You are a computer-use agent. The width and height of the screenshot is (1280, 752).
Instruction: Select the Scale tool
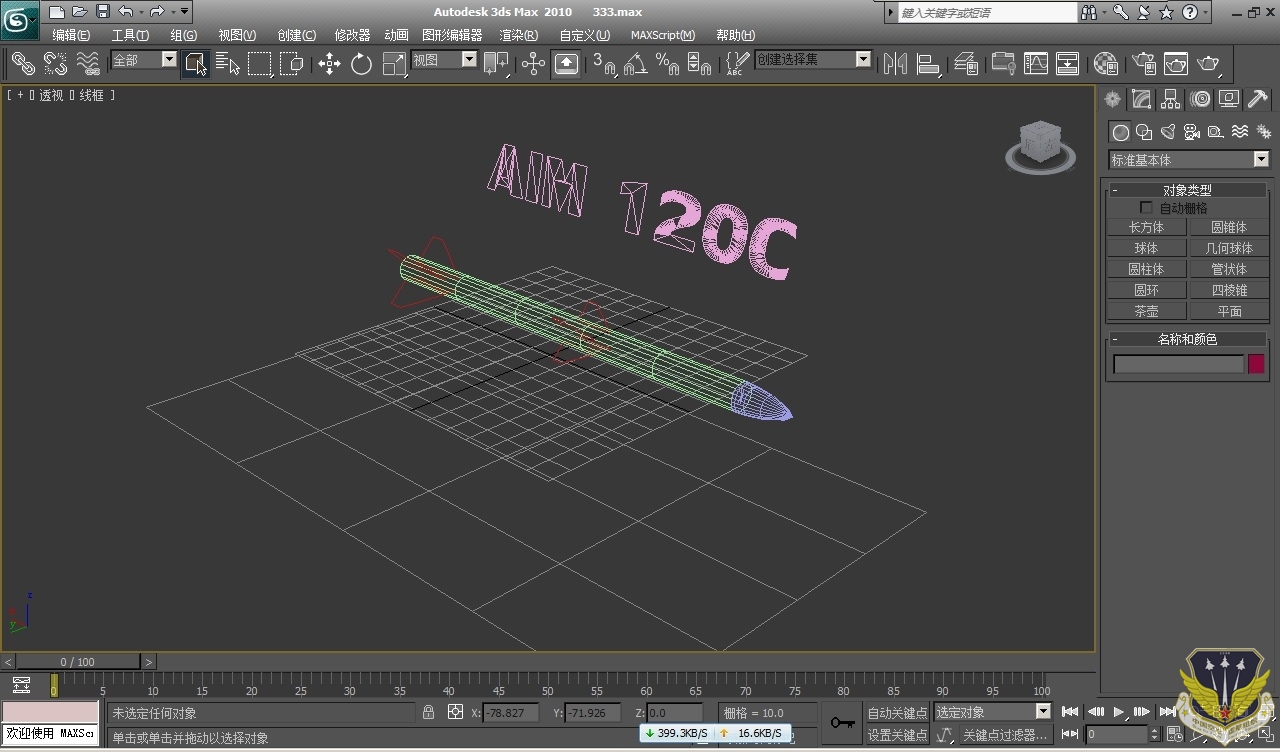pyautogui.click(x=394, y=63)
